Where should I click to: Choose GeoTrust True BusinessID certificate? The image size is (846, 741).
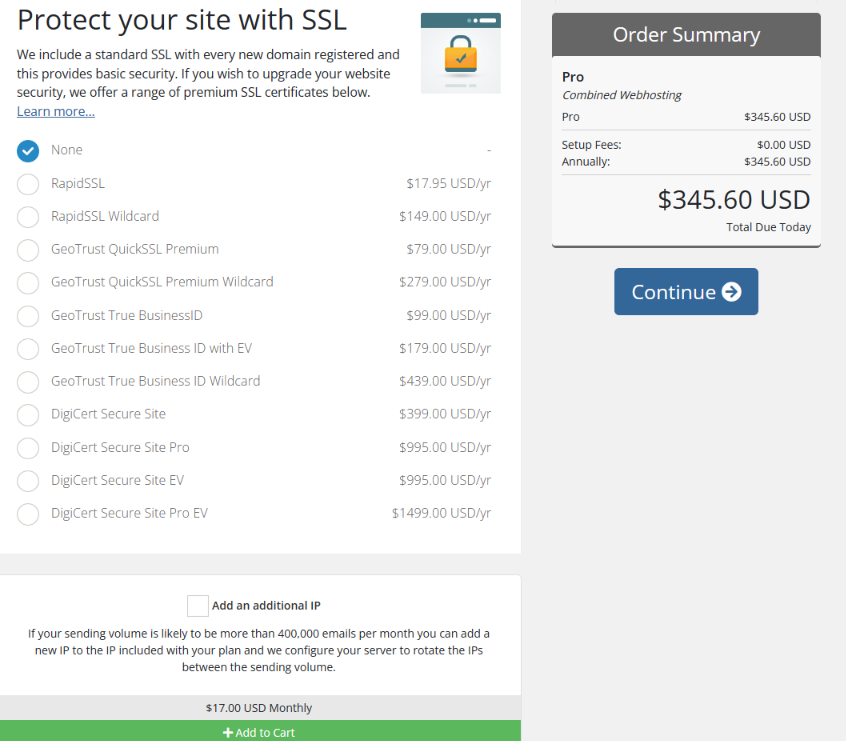pos(28,316)
